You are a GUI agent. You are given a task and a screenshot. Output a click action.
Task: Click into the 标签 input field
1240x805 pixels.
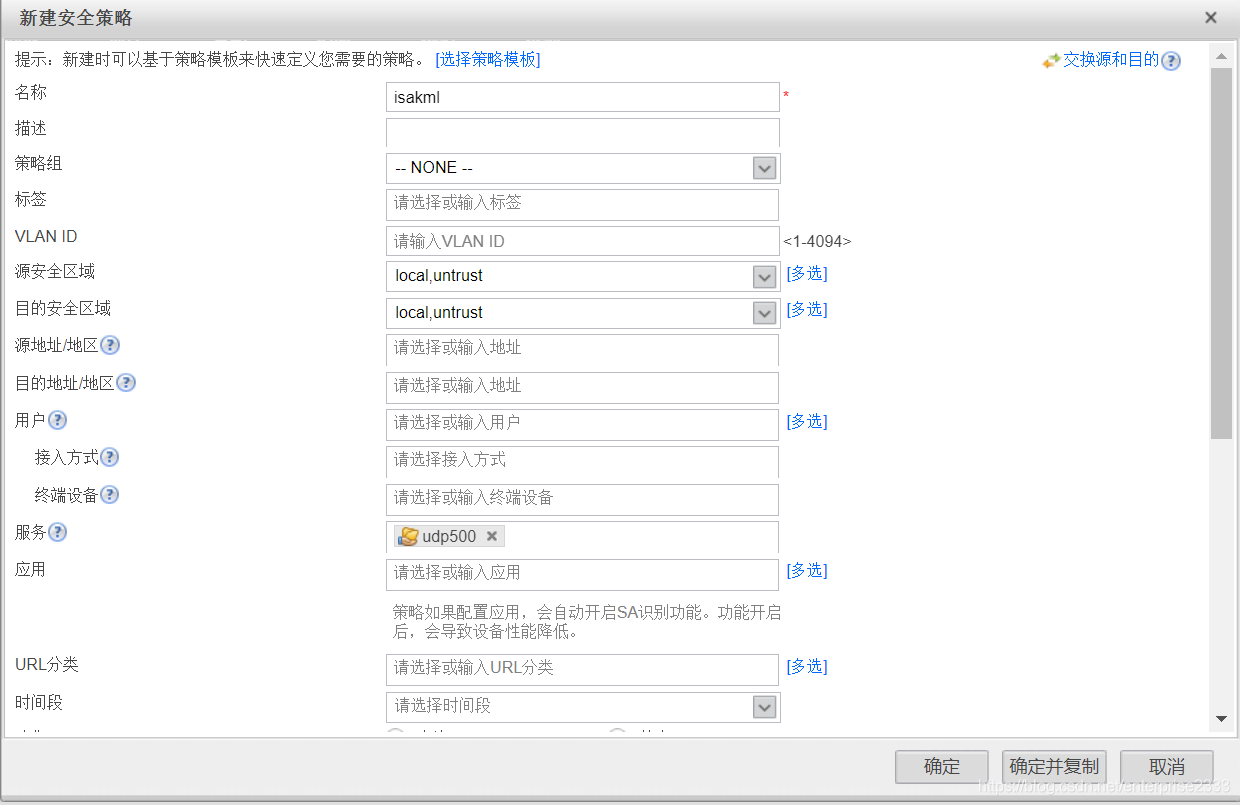tap(583, 205)
